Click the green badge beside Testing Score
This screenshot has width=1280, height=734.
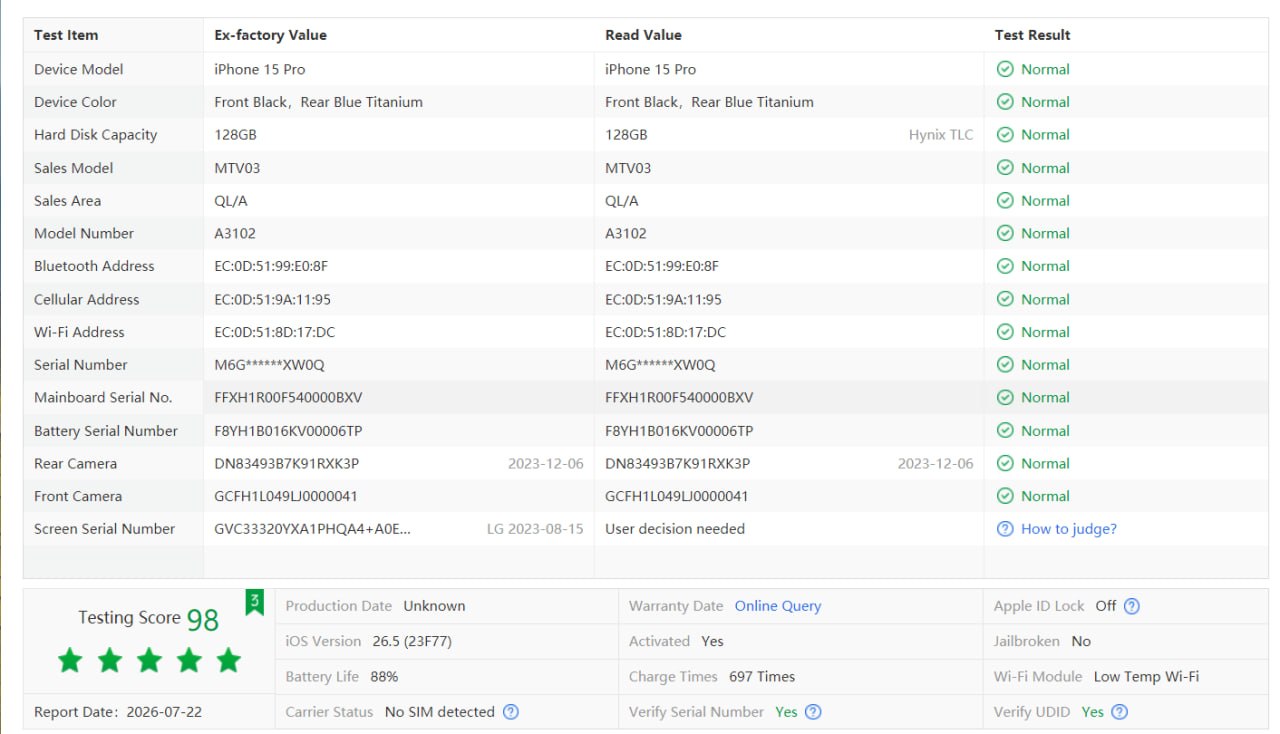coord(255,602)
